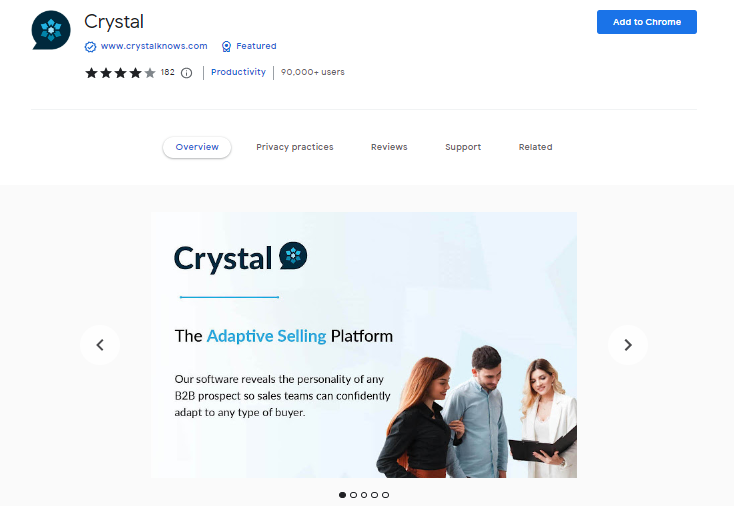Click the verified publisher badge icon

pos(90,46)
